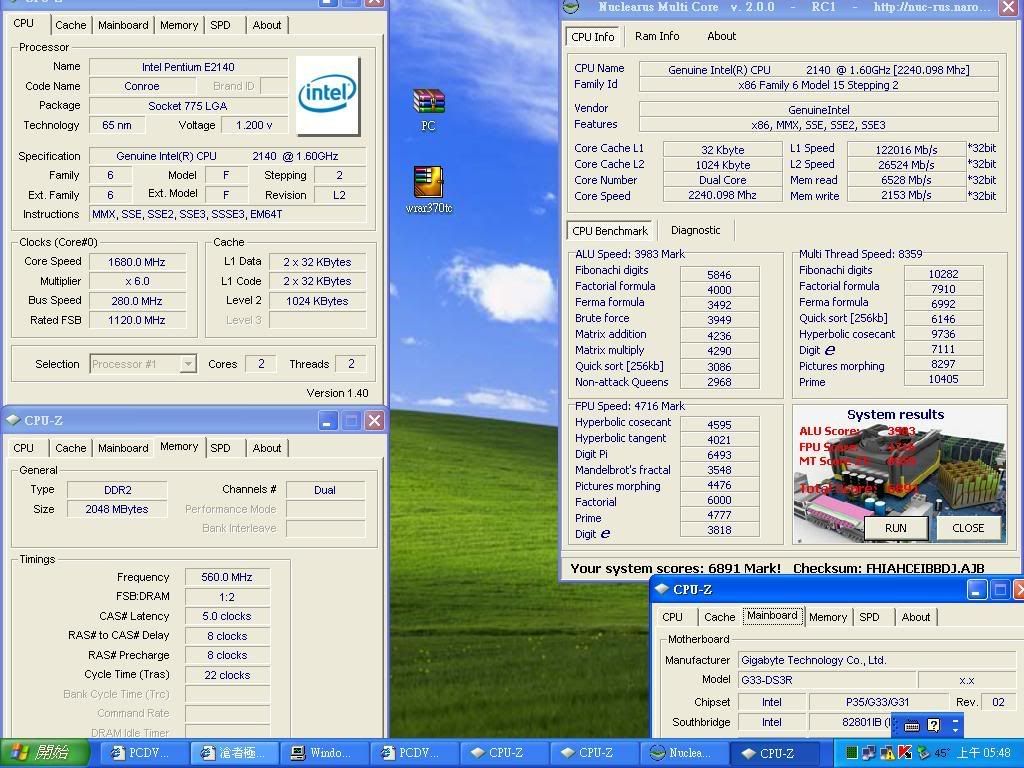The width and height of the screenshot is (1024, 768).
Task: Switch to Nuclearus window from taskbar
Action: [x=686, y=752]
